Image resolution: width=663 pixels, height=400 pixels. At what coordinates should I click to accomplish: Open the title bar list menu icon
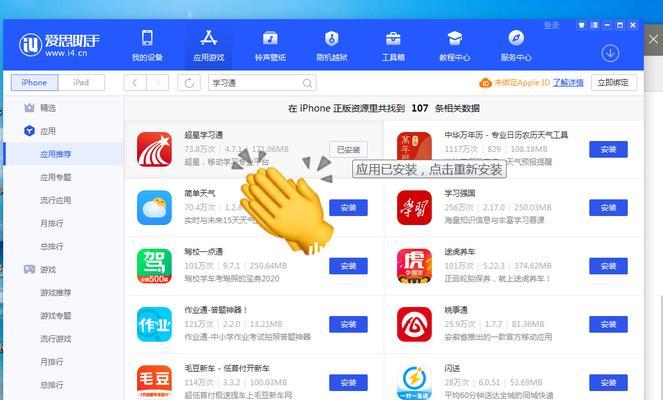click(x=594, y=25)
